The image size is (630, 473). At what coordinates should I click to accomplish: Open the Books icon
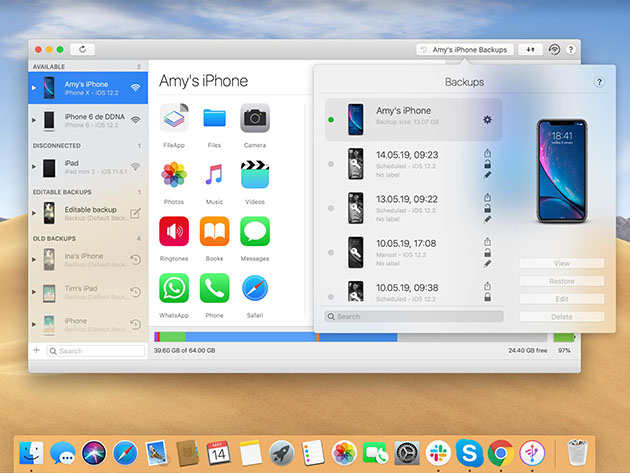[x=214, y=231]
